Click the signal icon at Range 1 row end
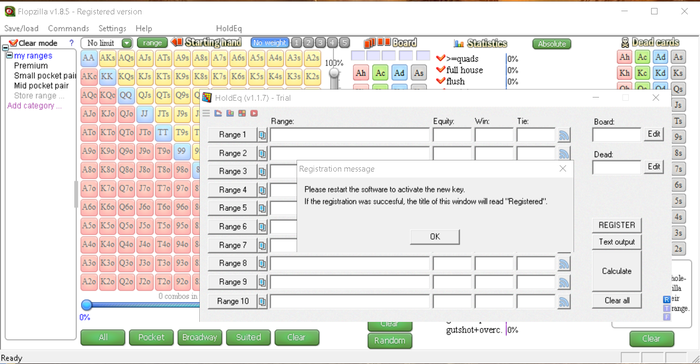 pyautogui.click(x=564, y=135)
